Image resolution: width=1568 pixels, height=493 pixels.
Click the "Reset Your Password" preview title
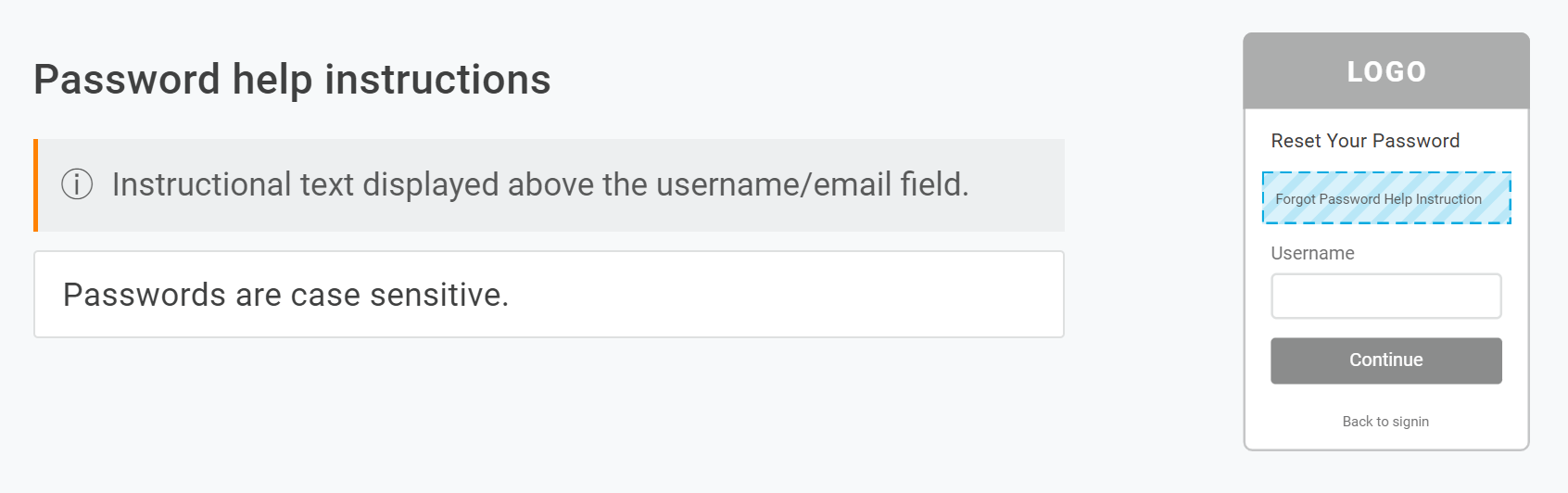click(1365, 141)
